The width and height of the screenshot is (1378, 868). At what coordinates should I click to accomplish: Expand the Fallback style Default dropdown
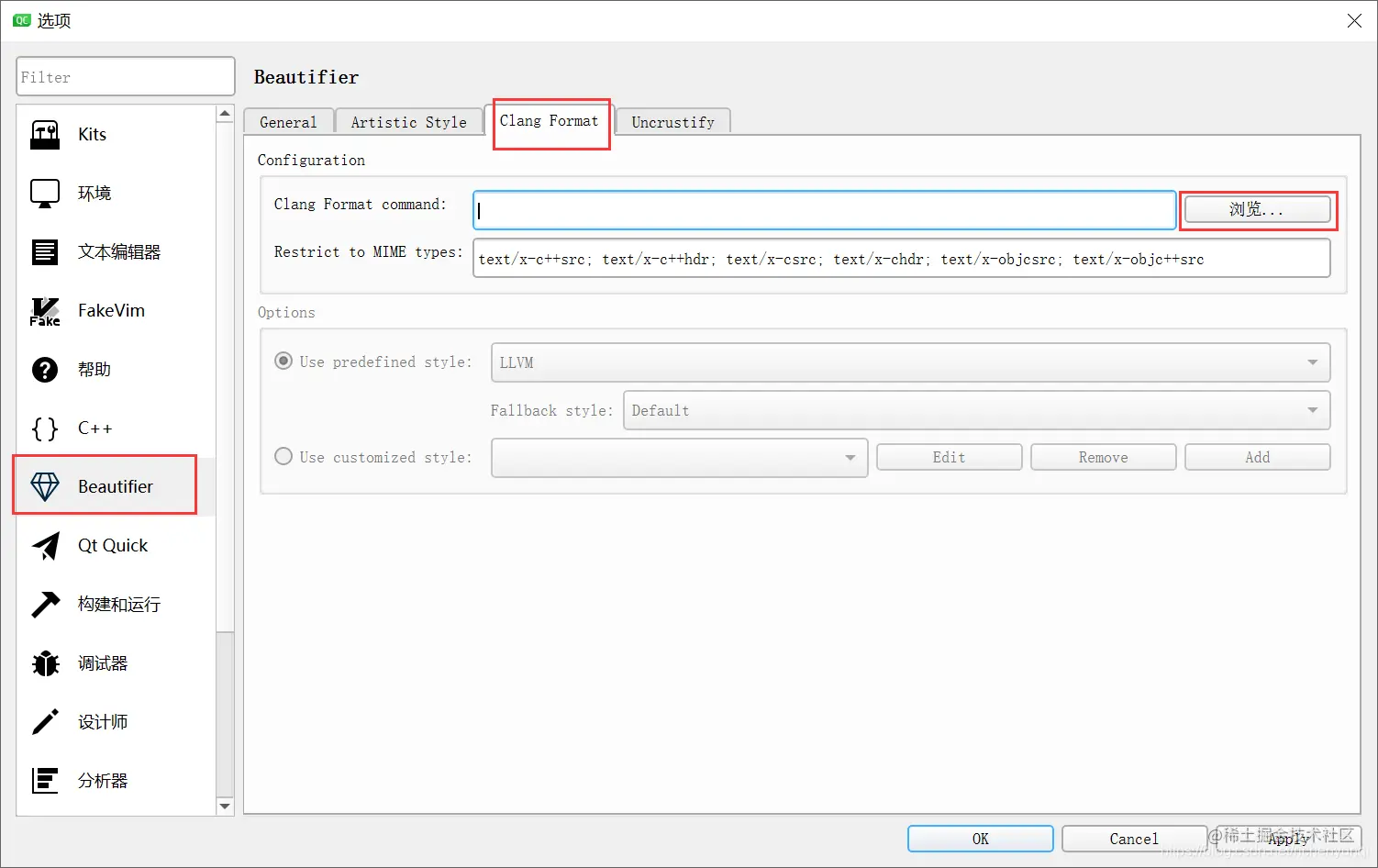click(x=976, y=410)
